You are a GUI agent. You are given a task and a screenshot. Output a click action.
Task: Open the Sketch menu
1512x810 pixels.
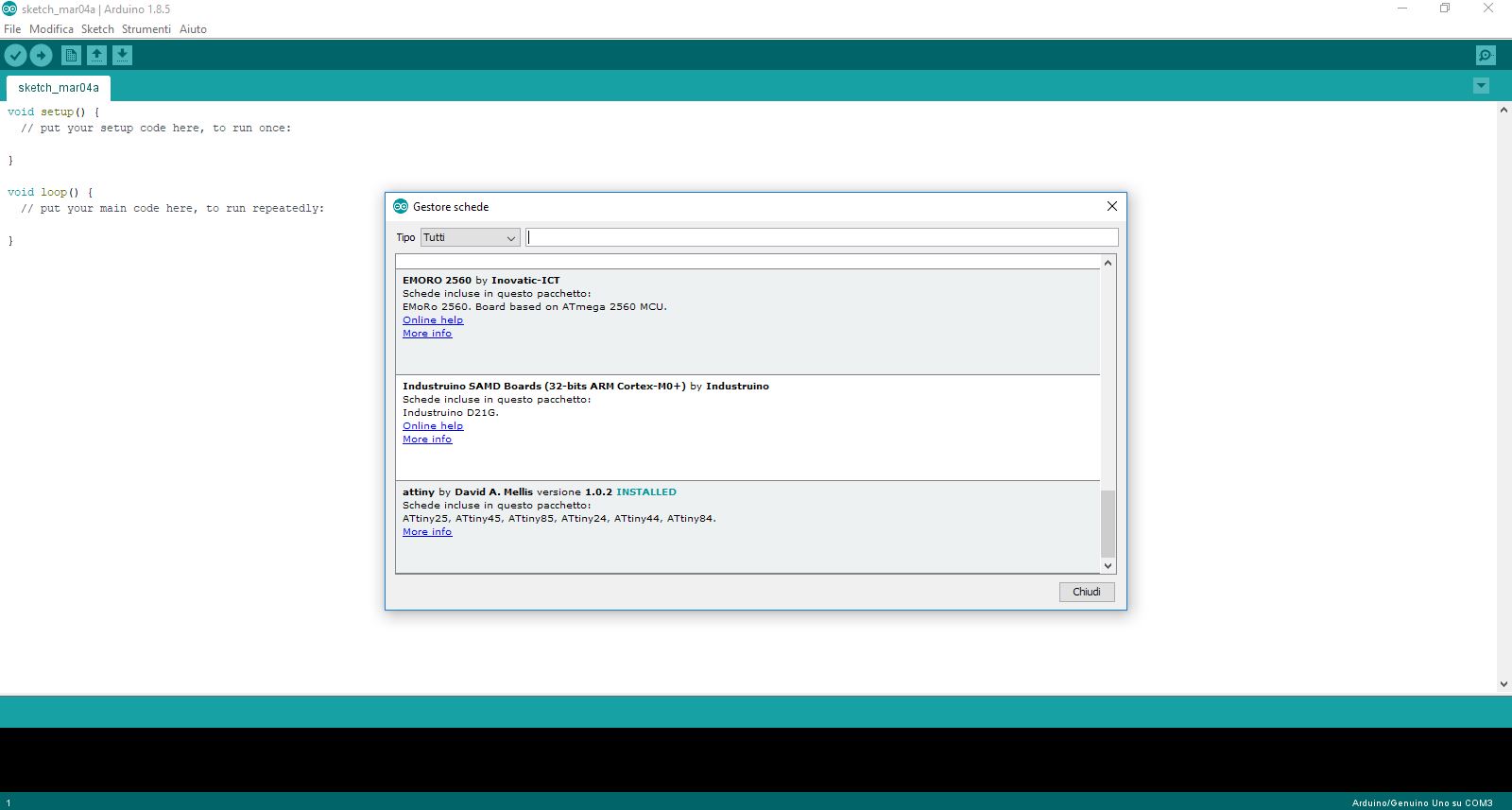(x=97, y=29)
